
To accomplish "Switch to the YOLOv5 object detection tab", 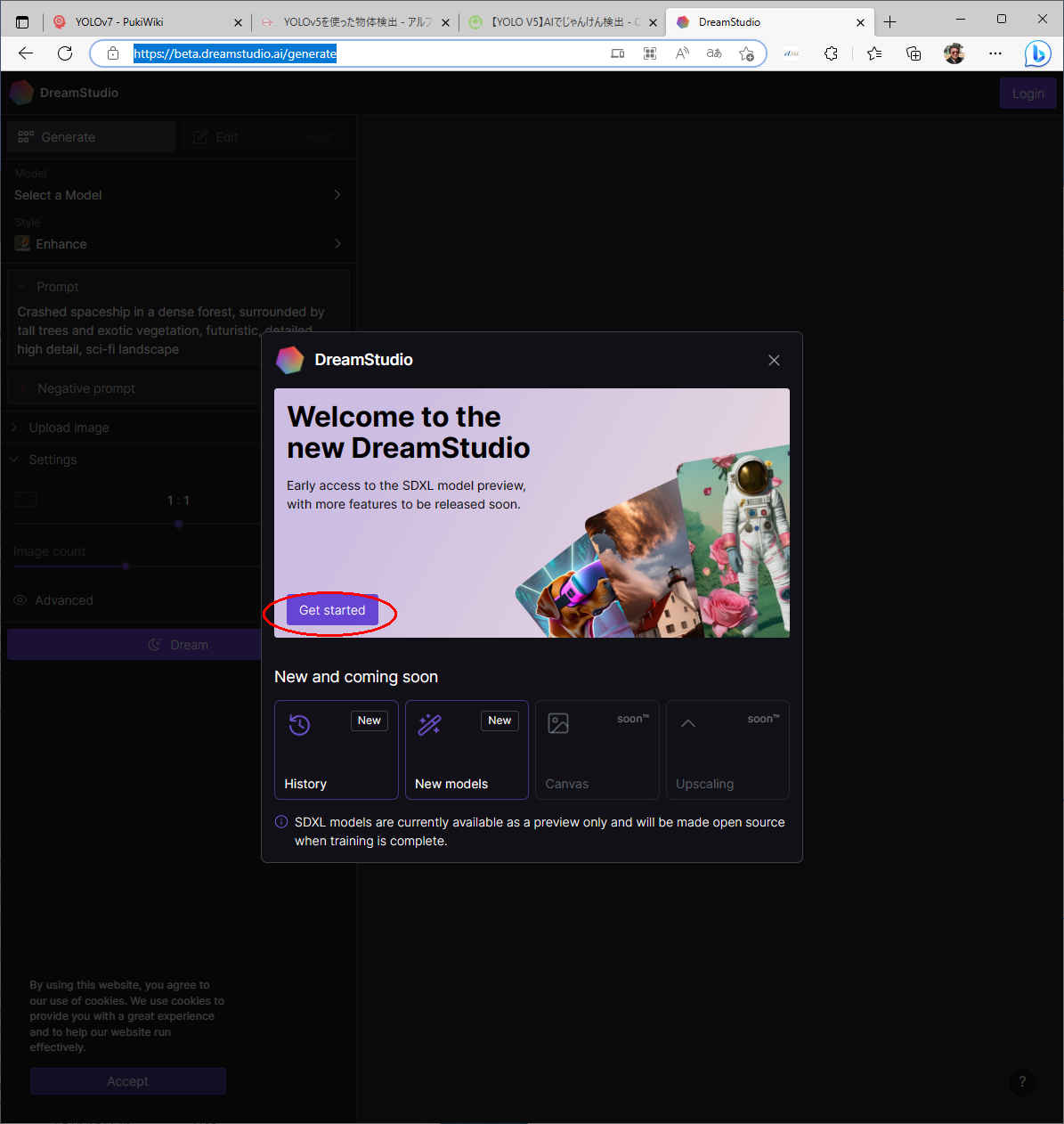I will (357, 22).
